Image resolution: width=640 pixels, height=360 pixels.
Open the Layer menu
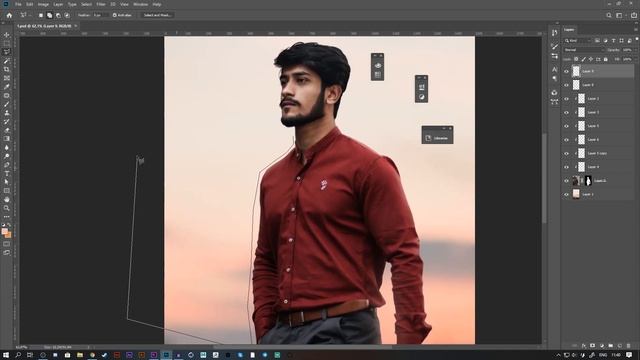58,4
